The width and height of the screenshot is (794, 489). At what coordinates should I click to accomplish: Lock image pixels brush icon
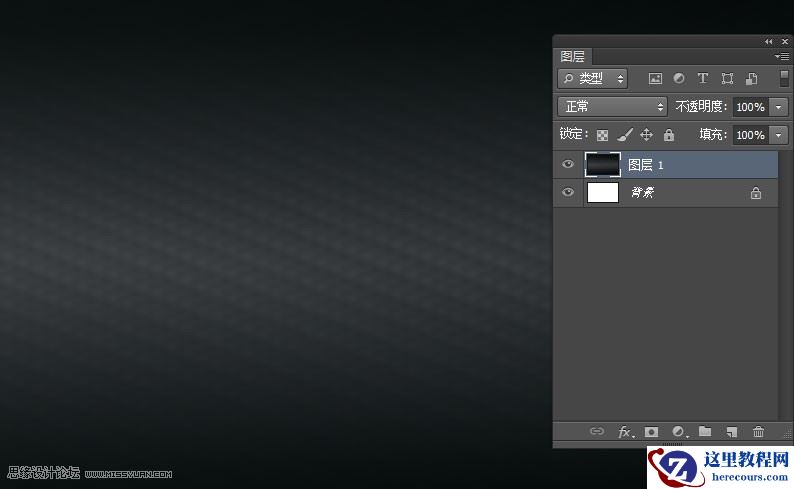pos(625,135)
